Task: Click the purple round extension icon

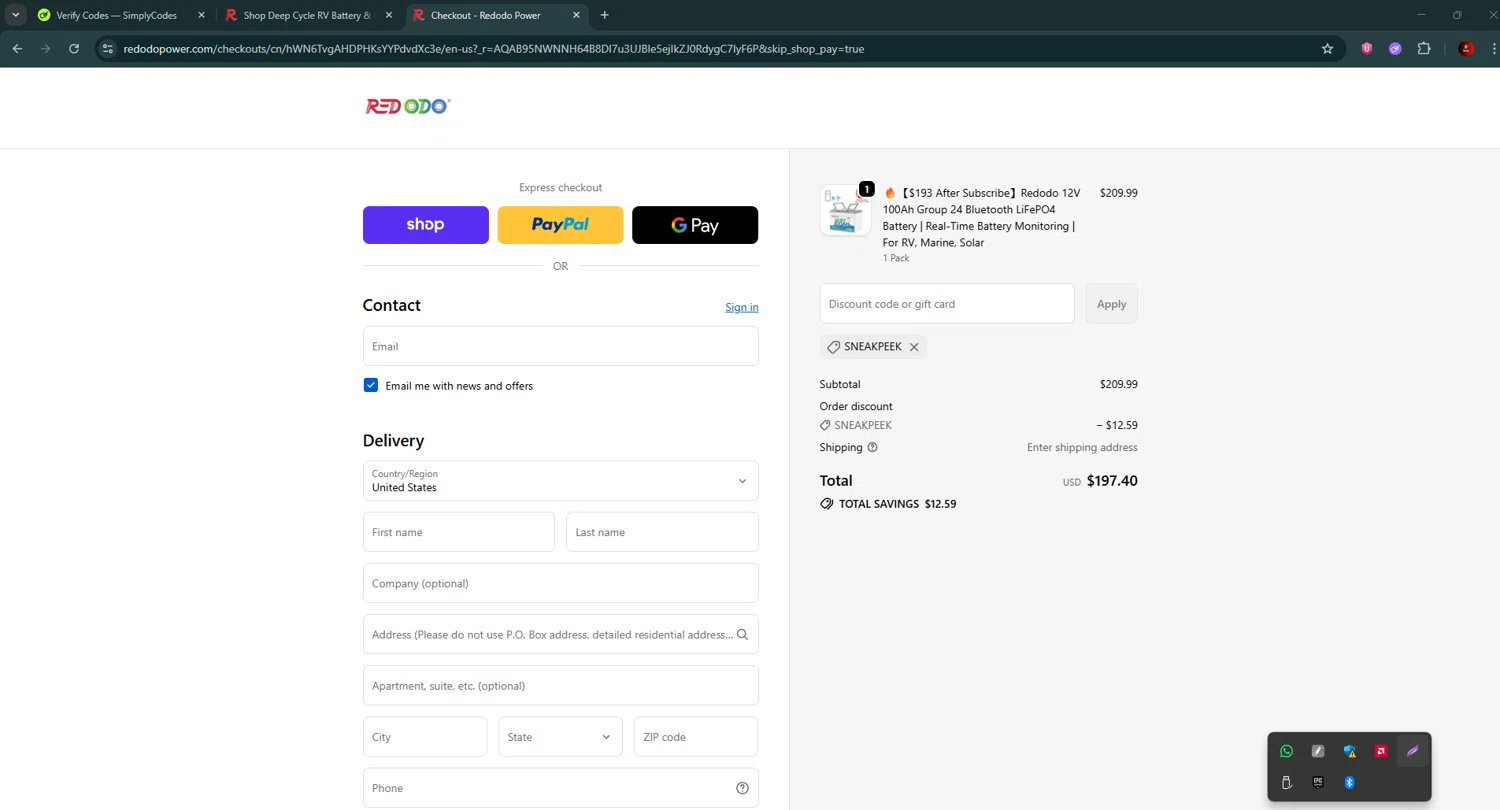Action: [1395, 48]
